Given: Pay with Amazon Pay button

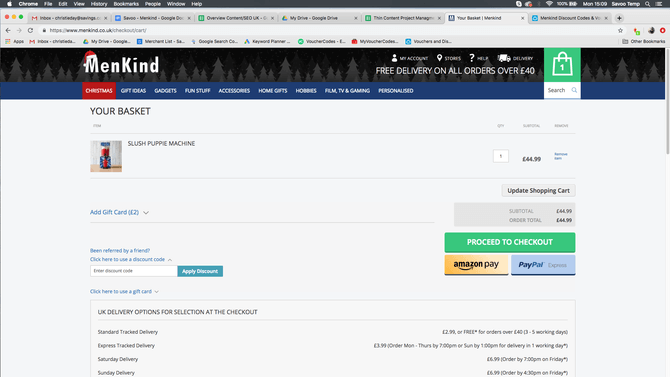Looking at the screenshot, I should click(476, 265).
